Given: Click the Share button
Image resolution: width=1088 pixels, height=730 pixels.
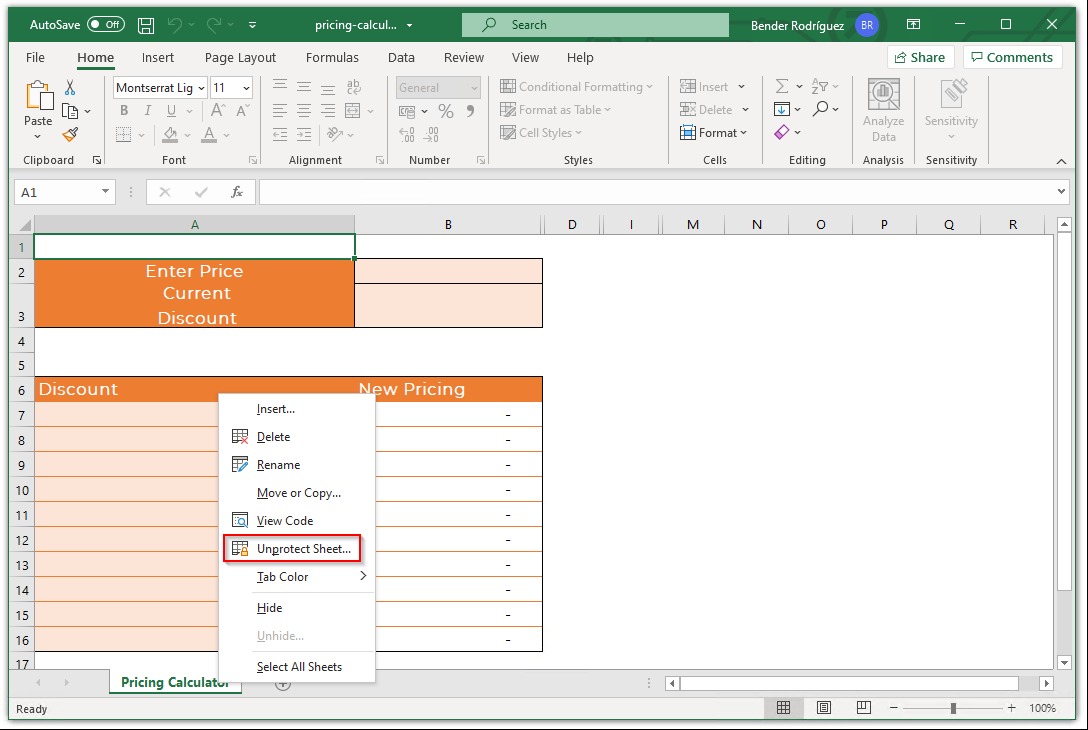Looking at the screenshot, I should point(920,57).
